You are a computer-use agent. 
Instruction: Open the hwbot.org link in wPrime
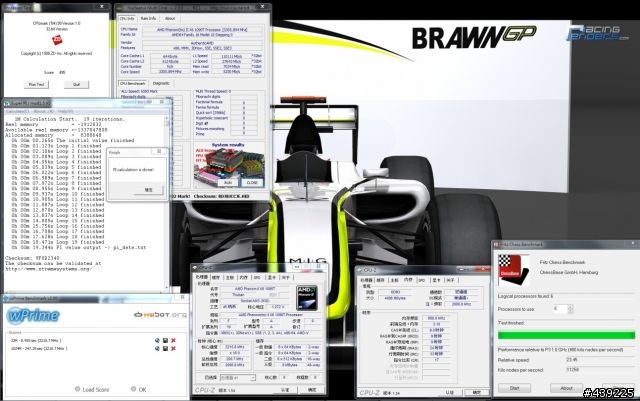tap(160, 314)
